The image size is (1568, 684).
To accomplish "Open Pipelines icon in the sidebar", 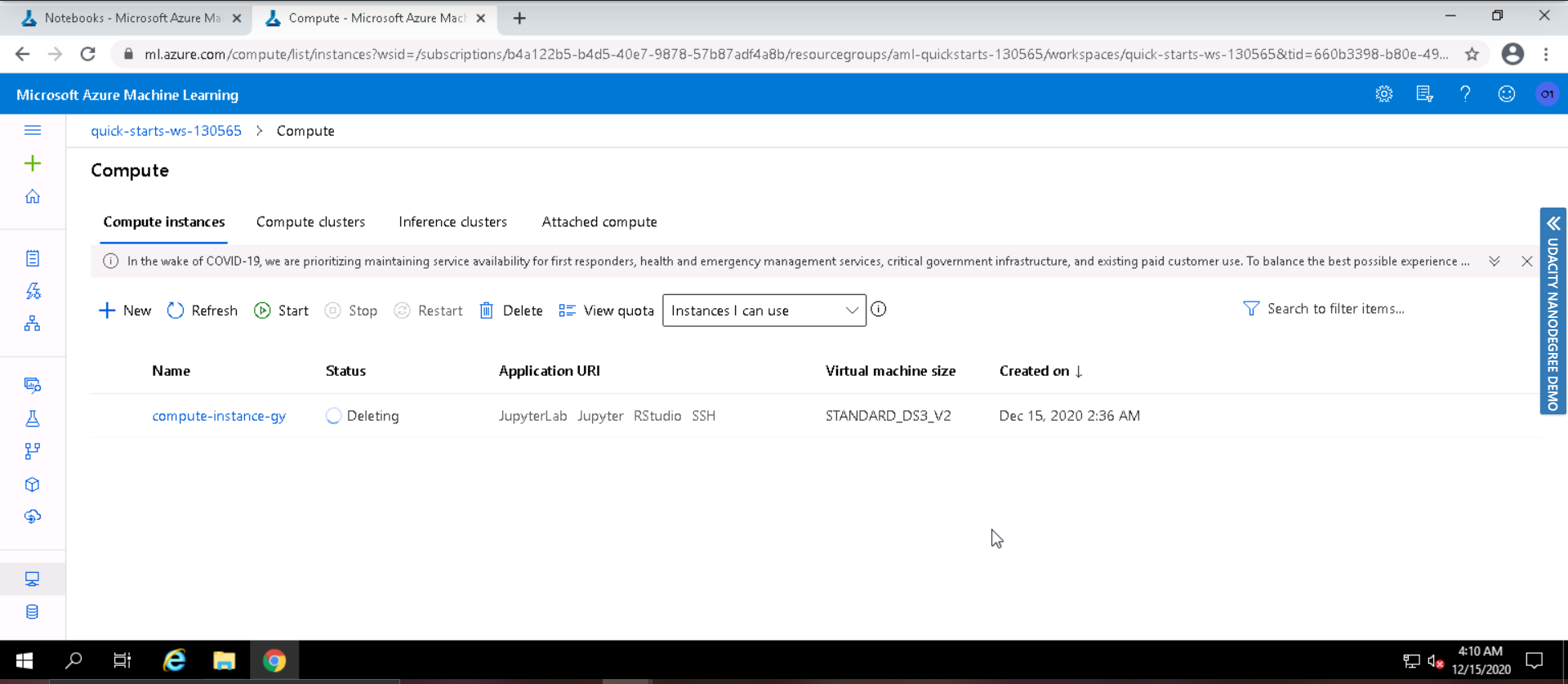I will [33, 451].
